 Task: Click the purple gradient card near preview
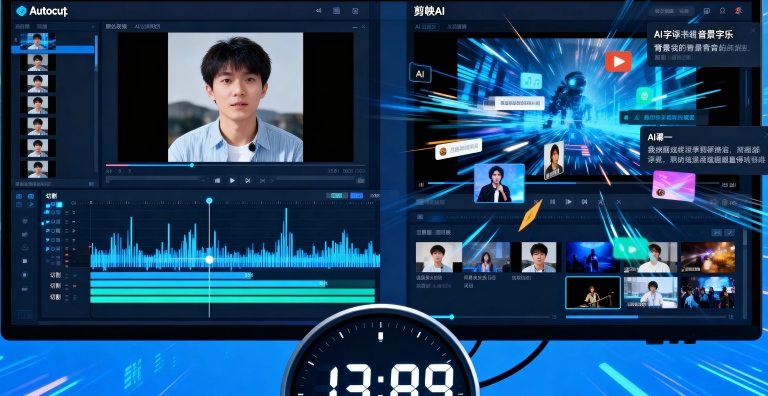pyautogui.click(x=674, y=185)
